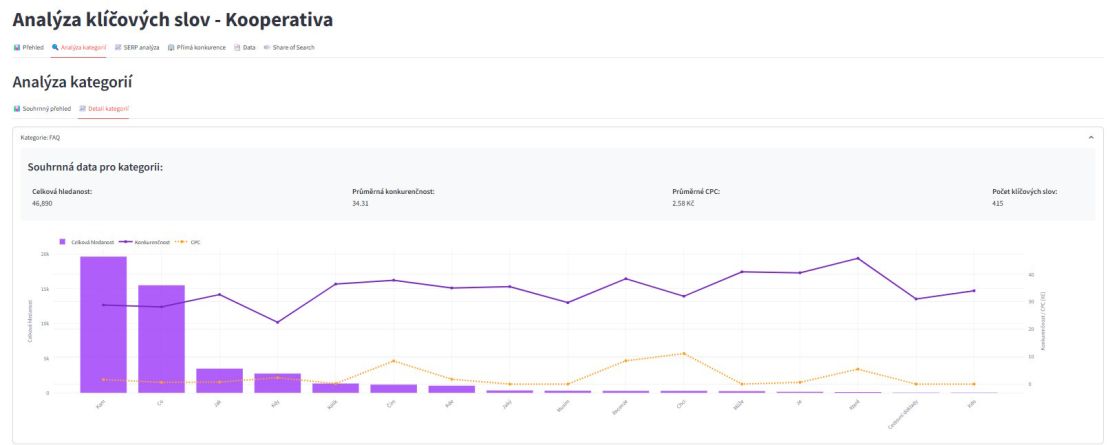1110x445 pixels.
Task: Click the Celková hledanost value 46,890
Action: pos(42,204)
